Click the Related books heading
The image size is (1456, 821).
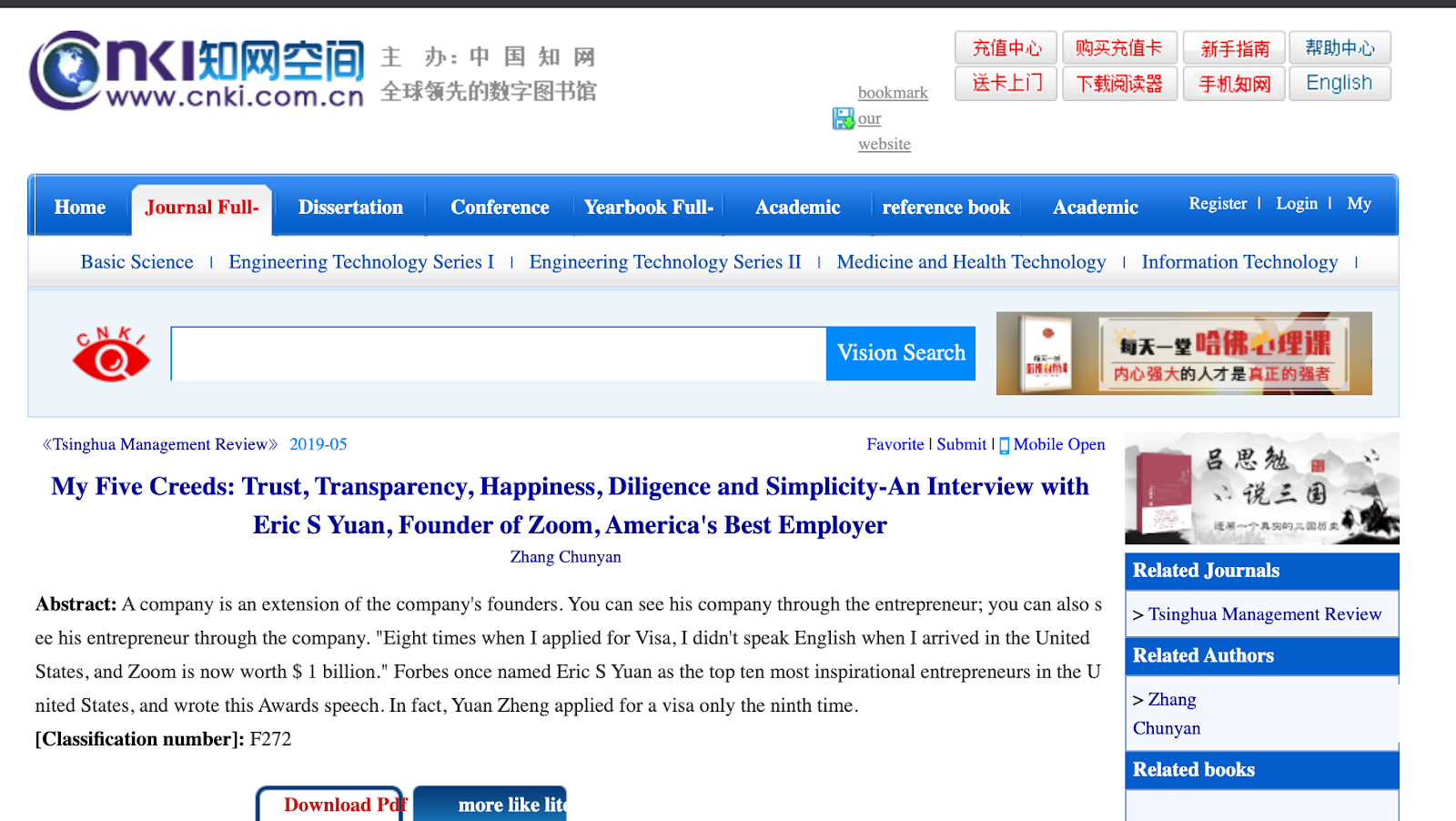point(1194,770)
